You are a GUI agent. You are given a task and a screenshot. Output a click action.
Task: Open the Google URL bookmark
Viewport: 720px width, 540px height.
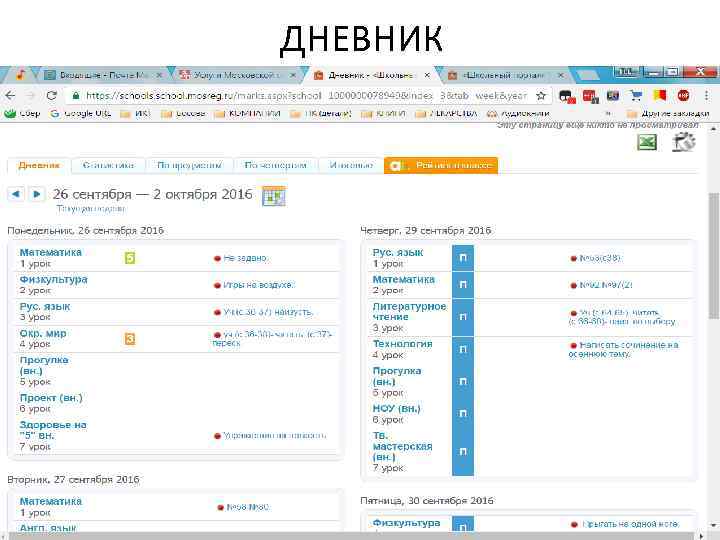click(81, 113)
